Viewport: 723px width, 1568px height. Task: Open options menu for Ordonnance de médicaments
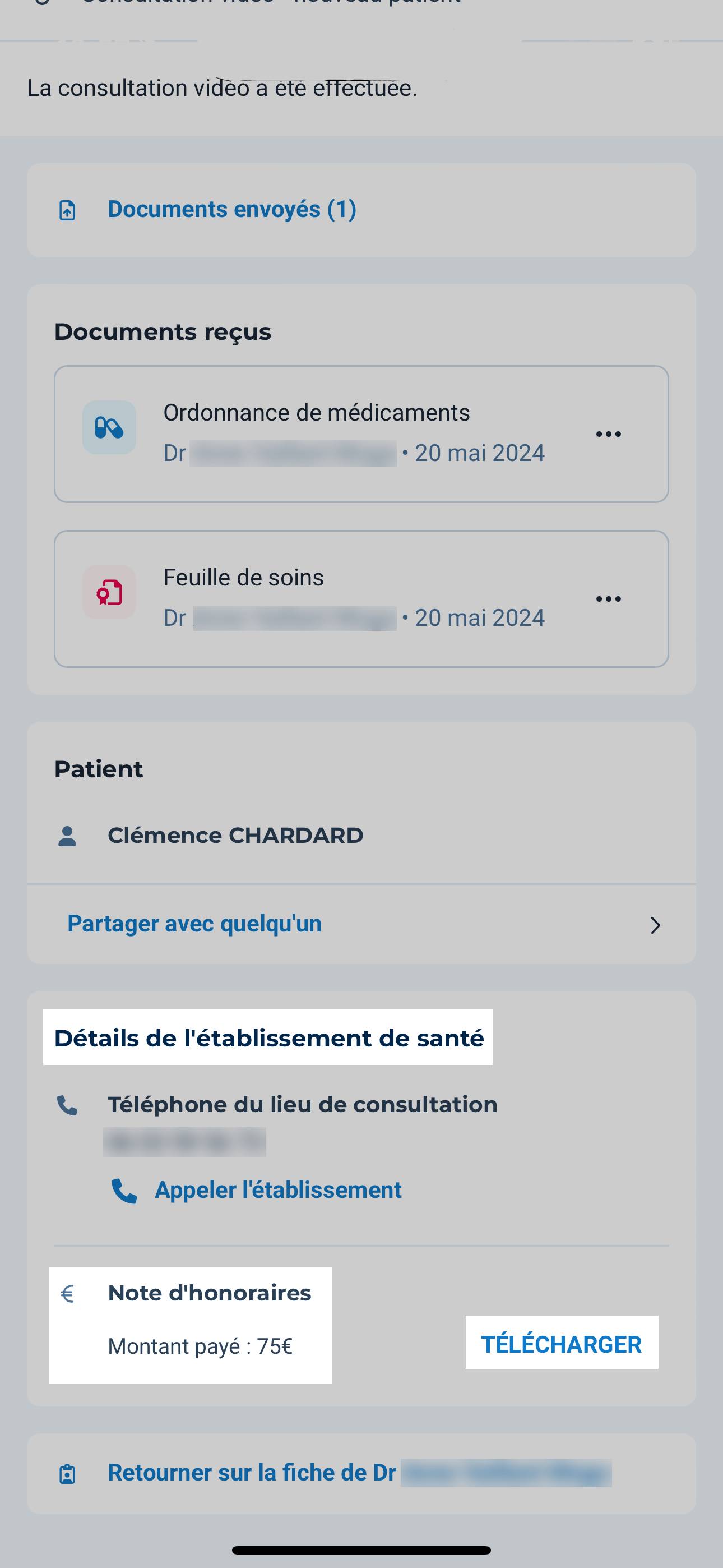608,434
